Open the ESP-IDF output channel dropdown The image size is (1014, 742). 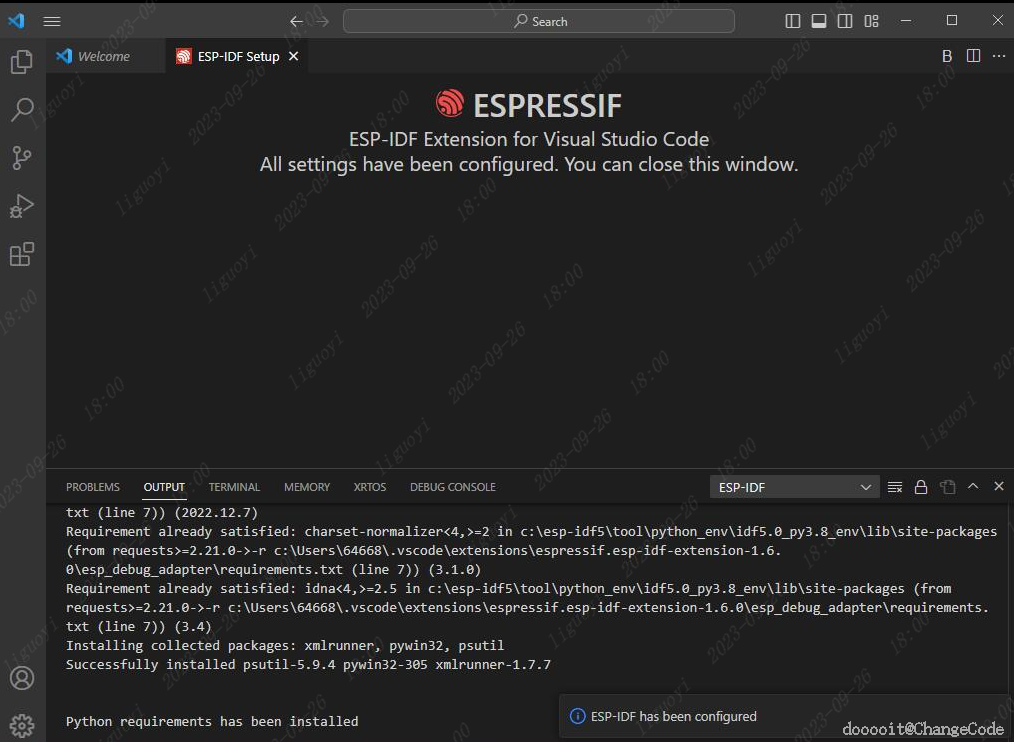click(x=794, y=487)
